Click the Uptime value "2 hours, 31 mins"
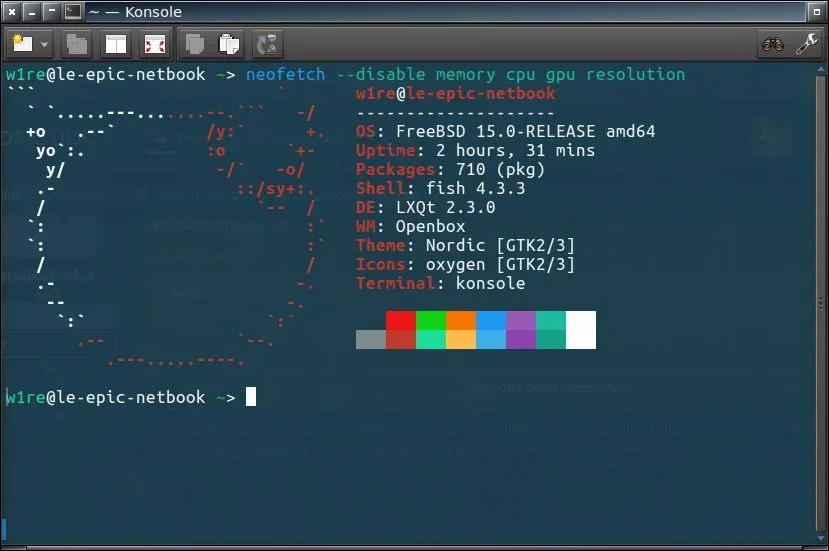The image size is (829, 551). click(515, 150)
